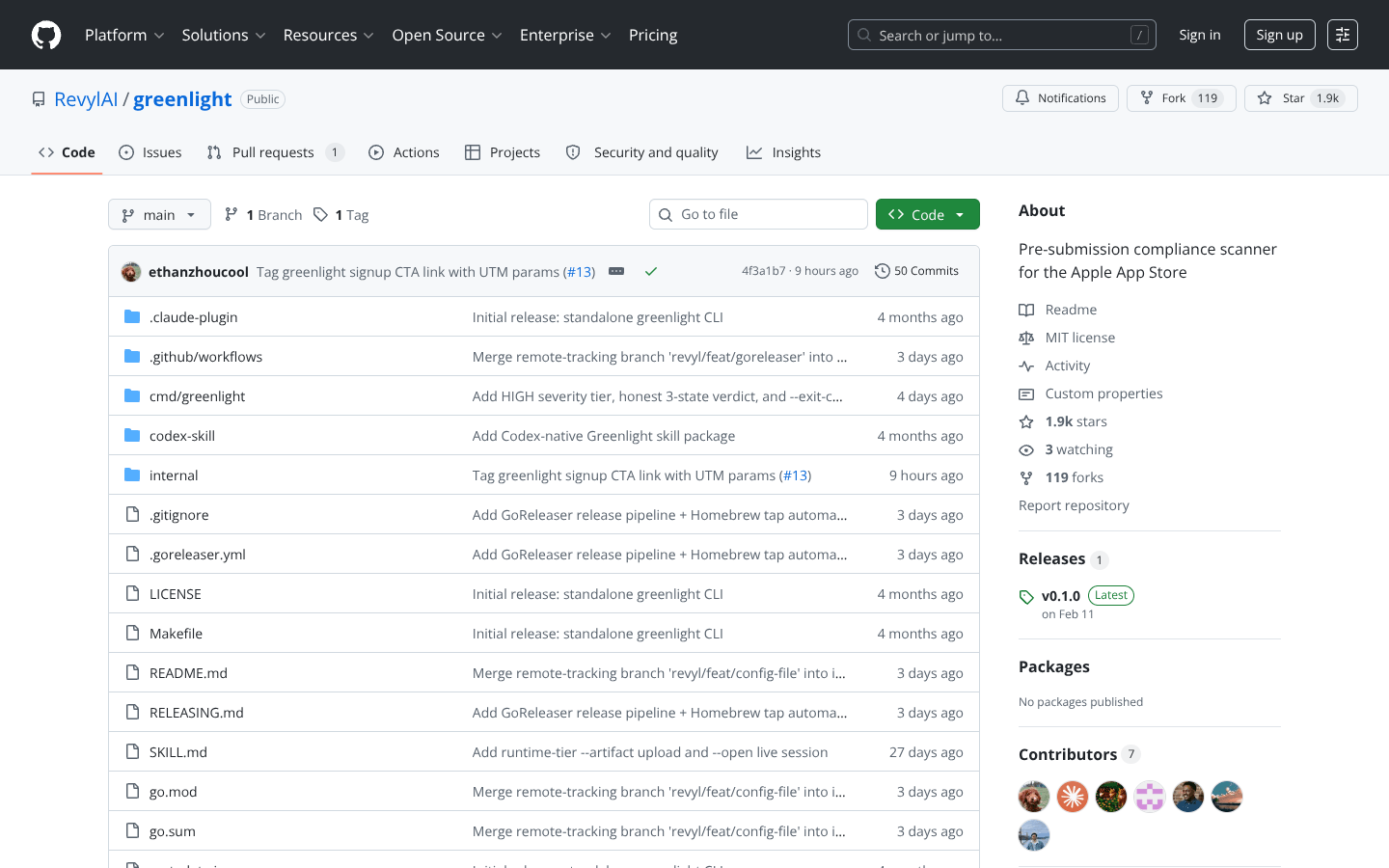The image size is (1389, 868).
Task: Expand commit message ellipsis button
Action: point(616,272)
